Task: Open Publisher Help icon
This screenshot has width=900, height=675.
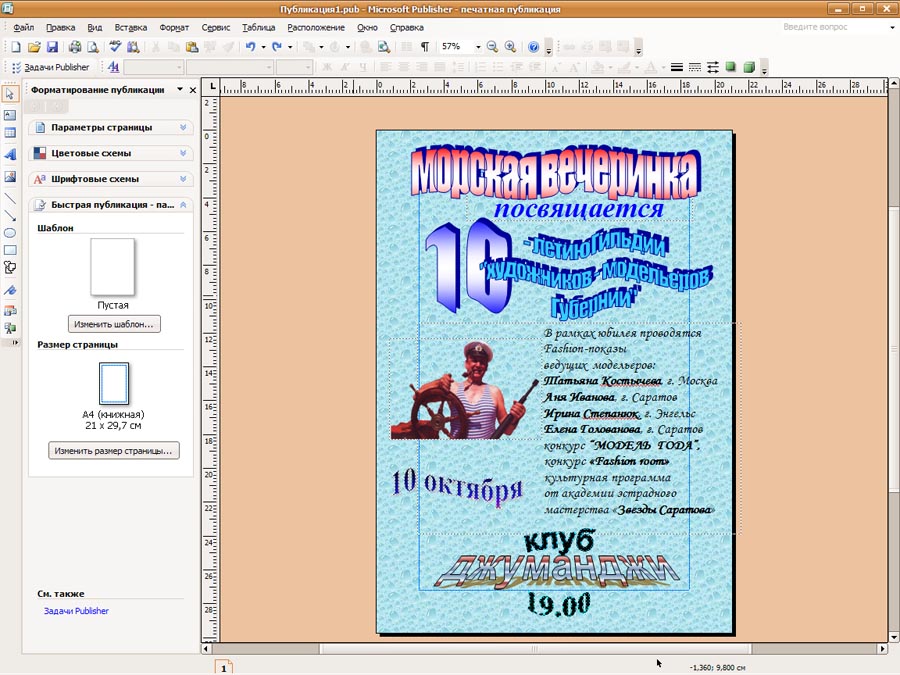Action: 533,47
